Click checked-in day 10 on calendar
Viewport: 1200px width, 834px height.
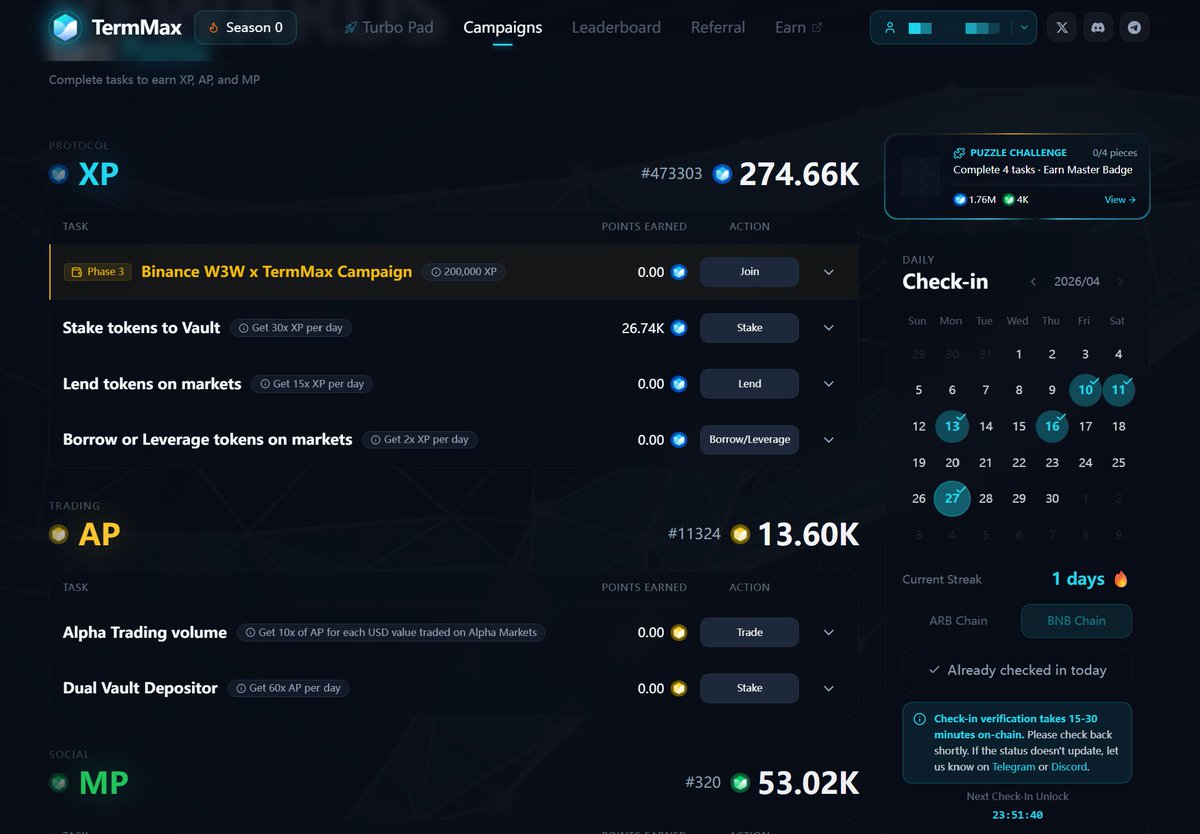[1085, 390]
